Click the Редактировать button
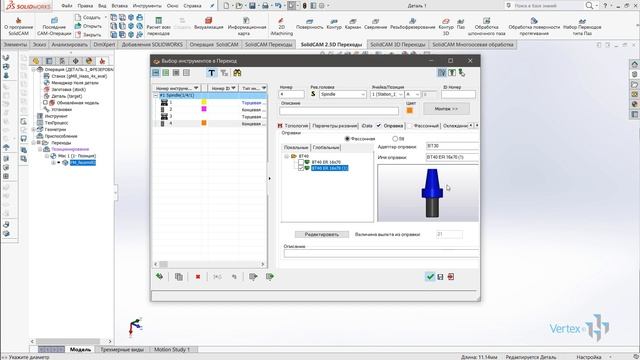The width and height of the screenshot is (640, 360). coord(322,234)
